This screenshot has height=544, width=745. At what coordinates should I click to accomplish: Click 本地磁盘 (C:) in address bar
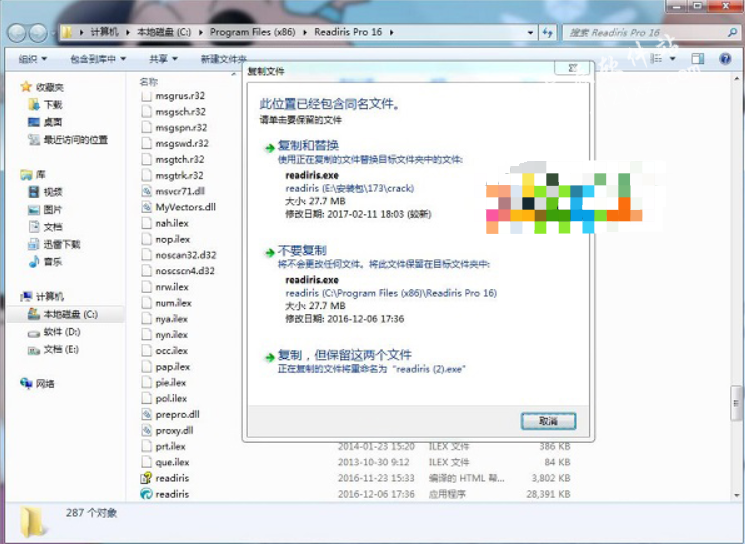click(x=164, y=32)
